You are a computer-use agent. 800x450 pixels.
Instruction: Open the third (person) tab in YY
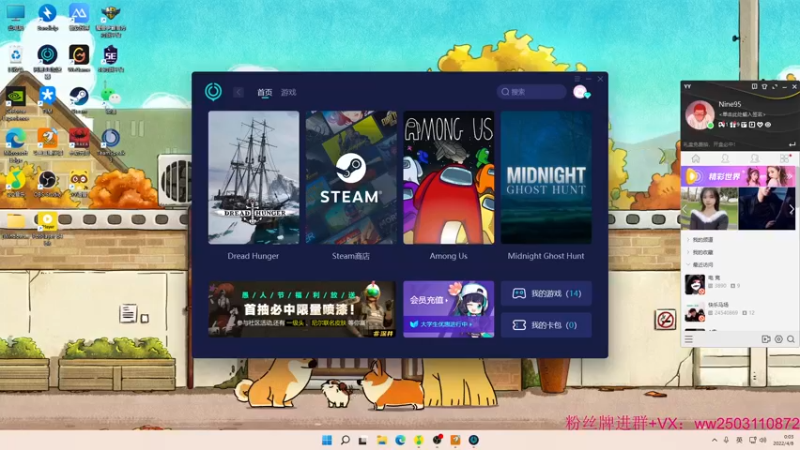tap(755, 159)
